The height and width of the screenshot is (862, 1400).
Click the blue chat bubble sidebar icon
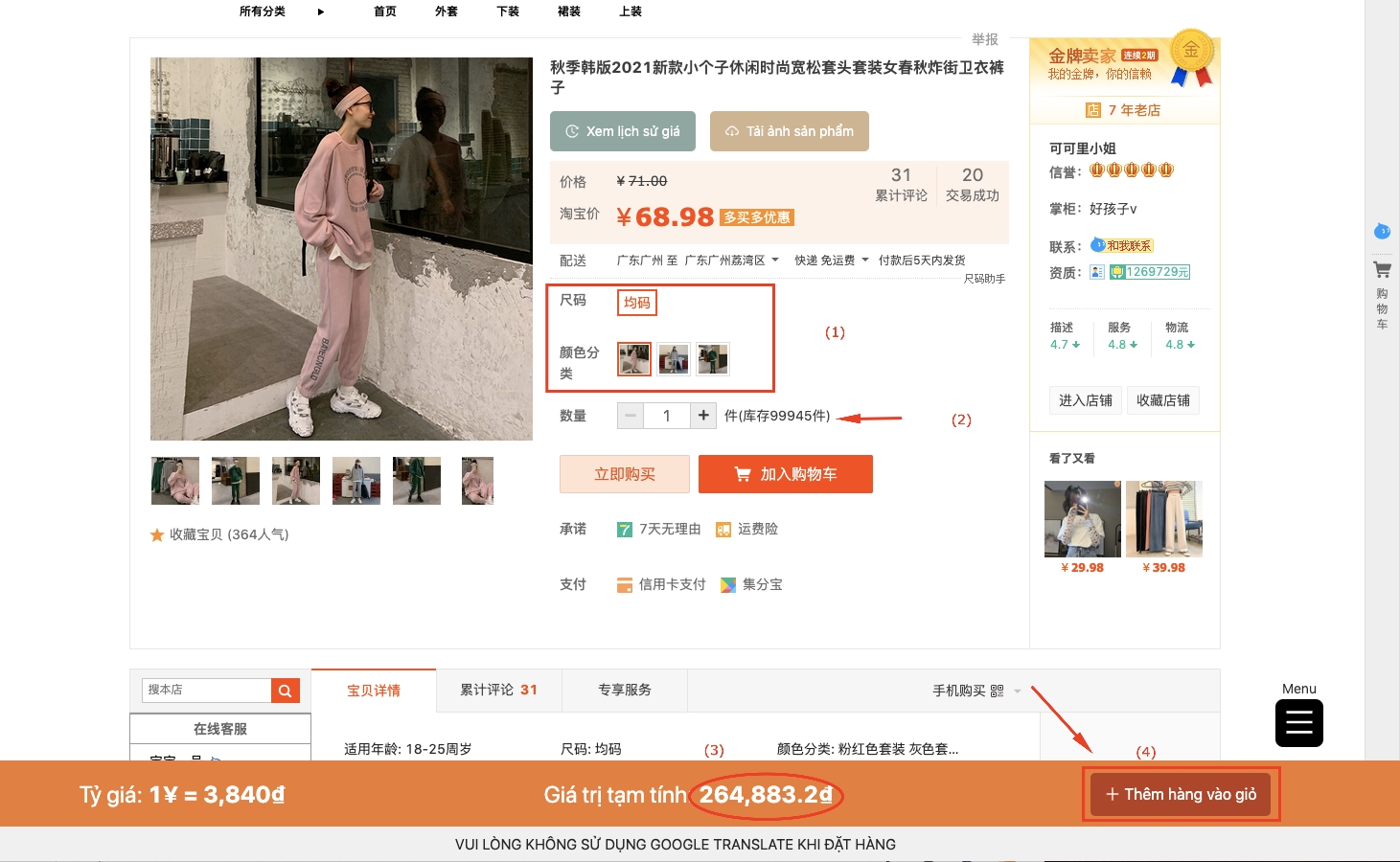coord(1382,231)
